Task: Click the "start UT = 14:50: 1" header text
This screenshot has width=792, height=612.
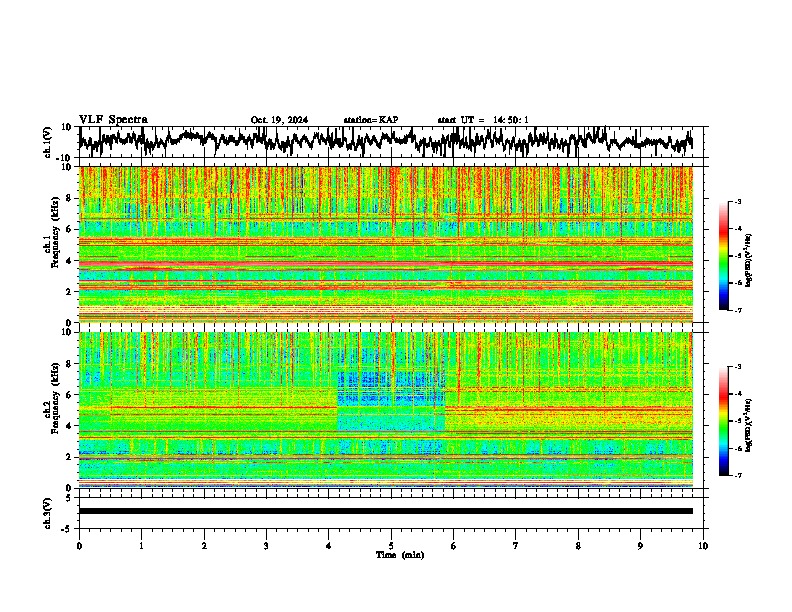Action: [483, 120]
